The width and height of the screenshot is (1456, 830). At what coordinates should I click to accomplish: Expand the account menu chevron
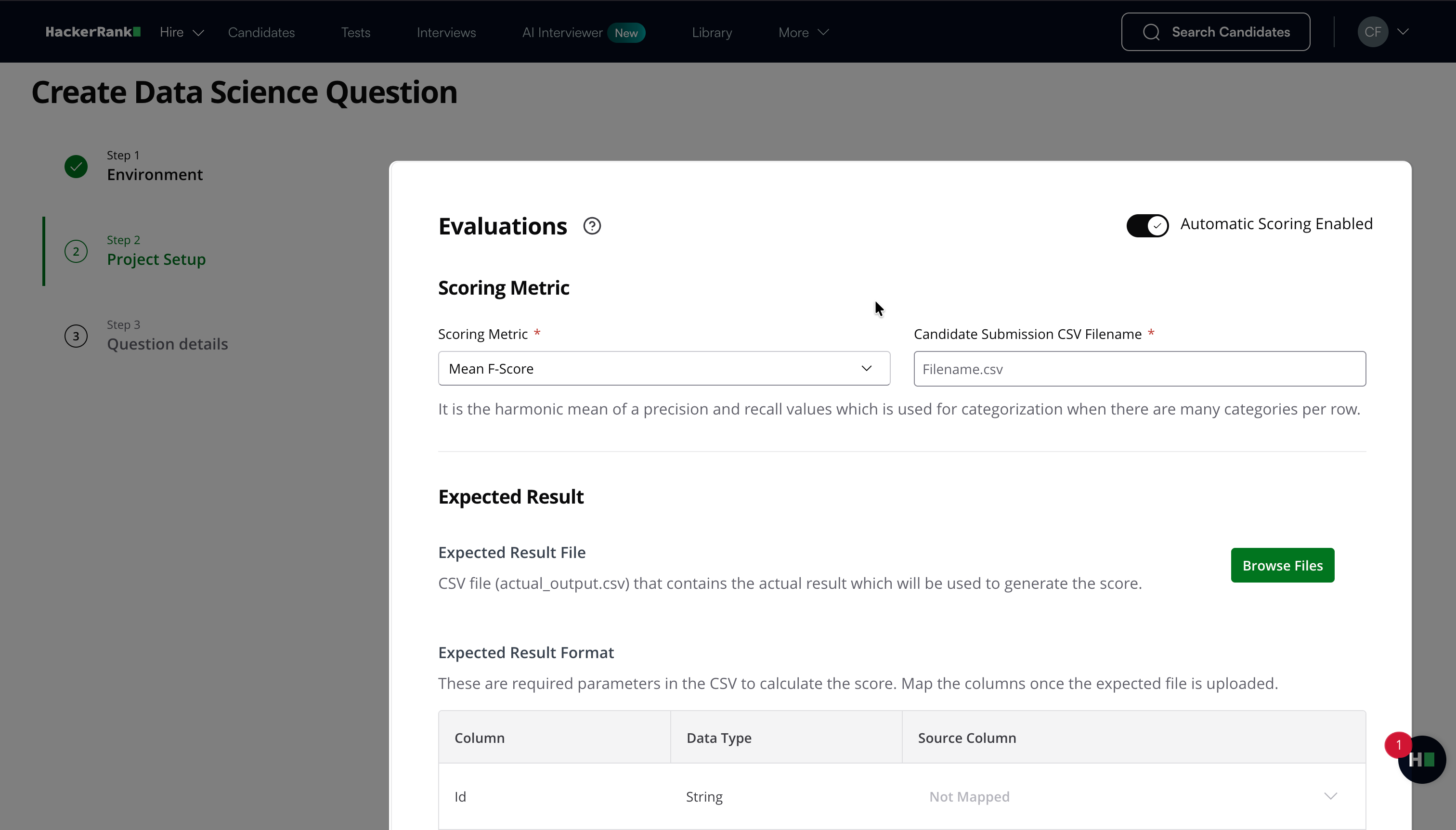pyautogui.click(x=1403, y=32)
